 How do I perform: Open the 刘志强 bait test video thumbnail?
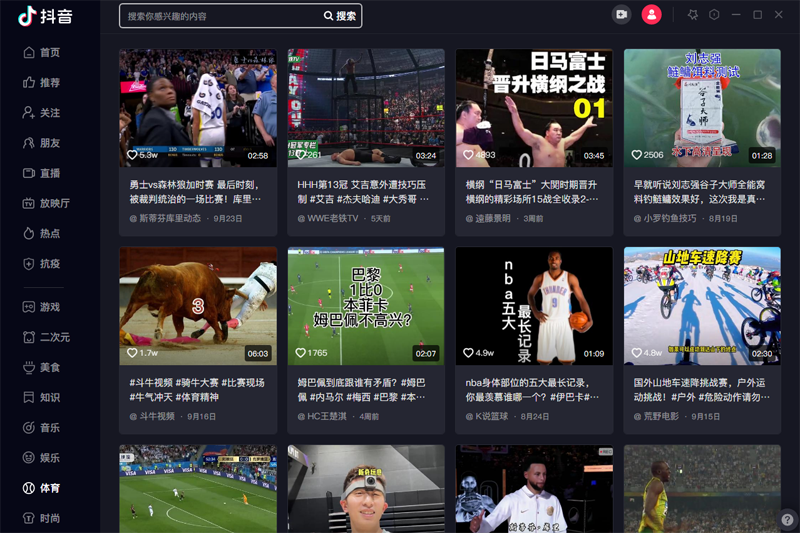click(702, 108)
